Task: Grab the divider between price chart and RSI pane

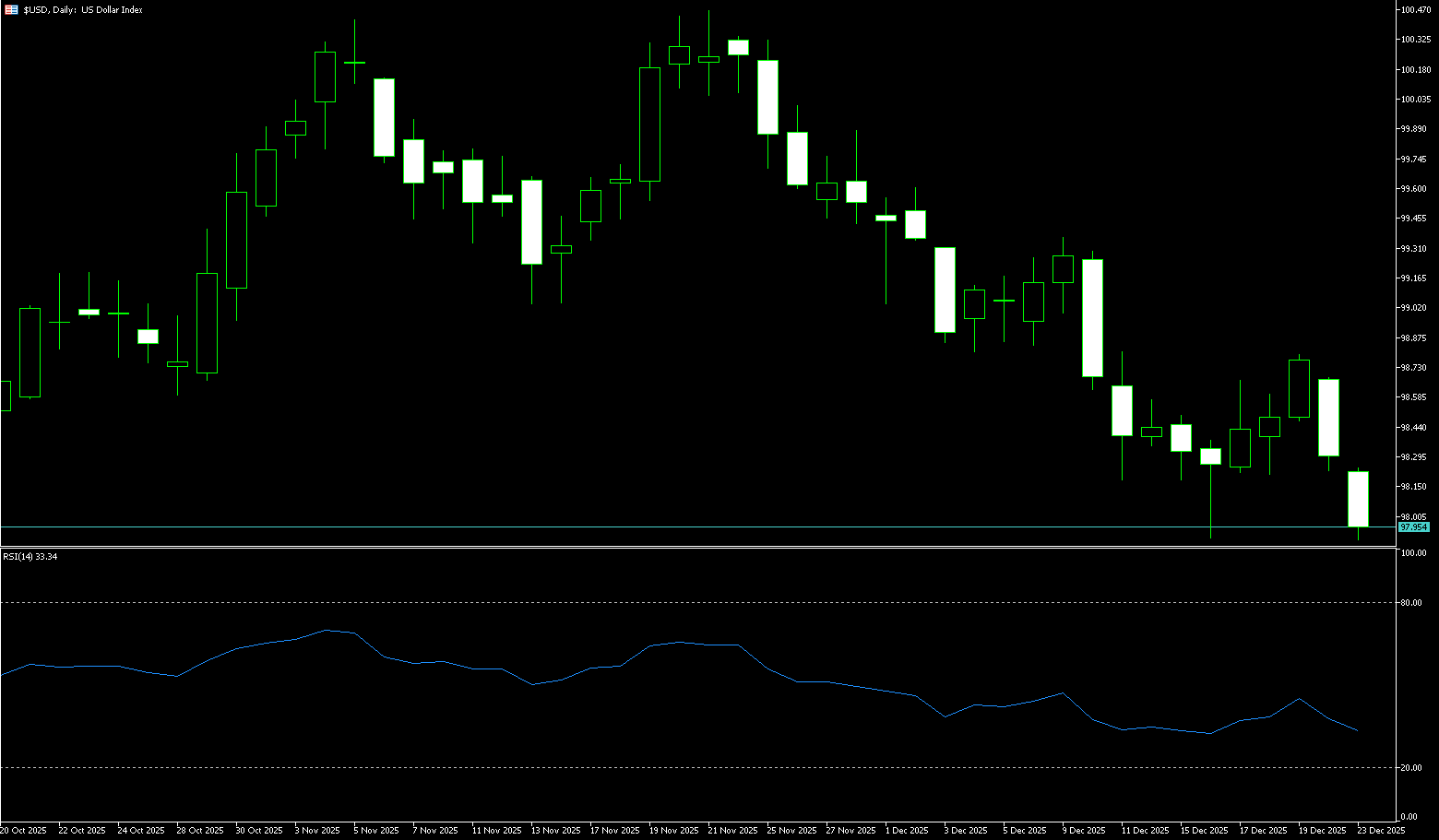Action: click(701, 548)
